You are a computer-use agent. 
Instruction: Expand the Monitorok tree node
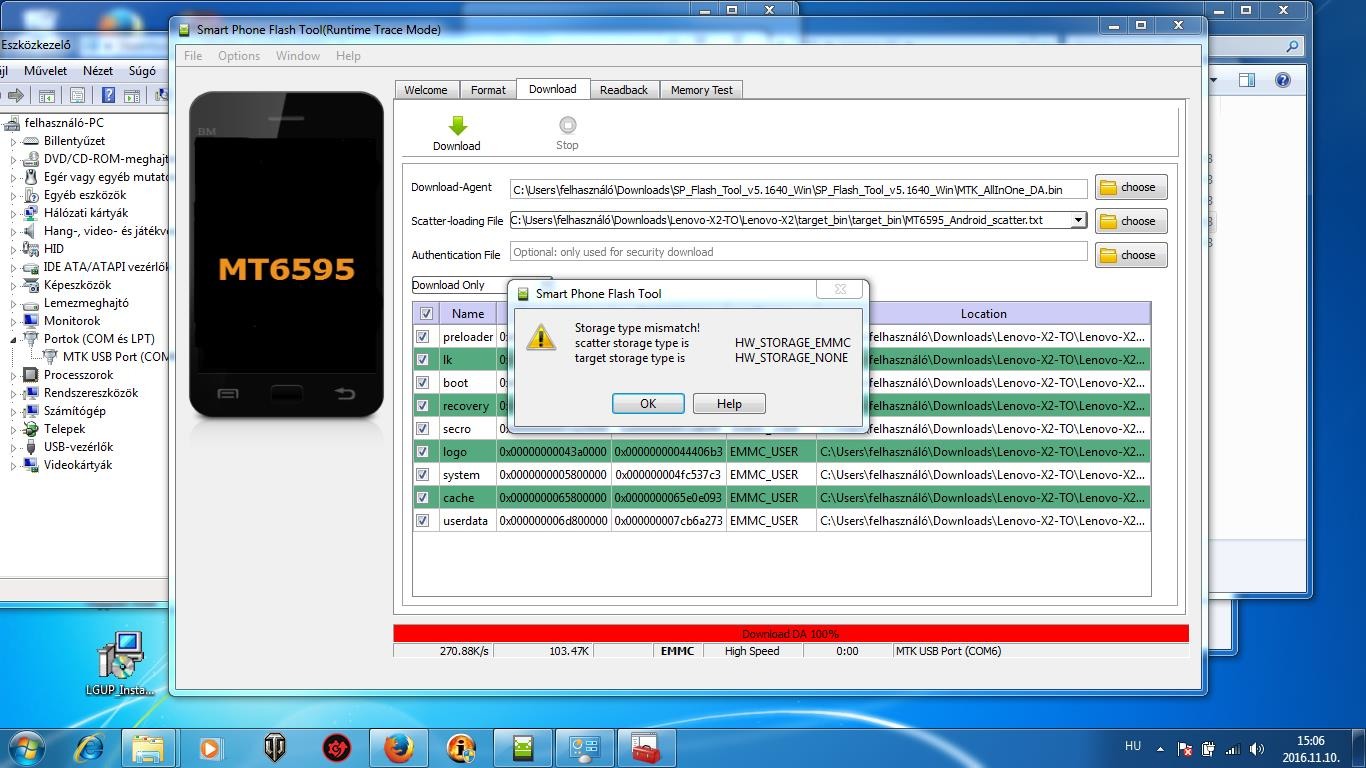click(x=13, y=321)
